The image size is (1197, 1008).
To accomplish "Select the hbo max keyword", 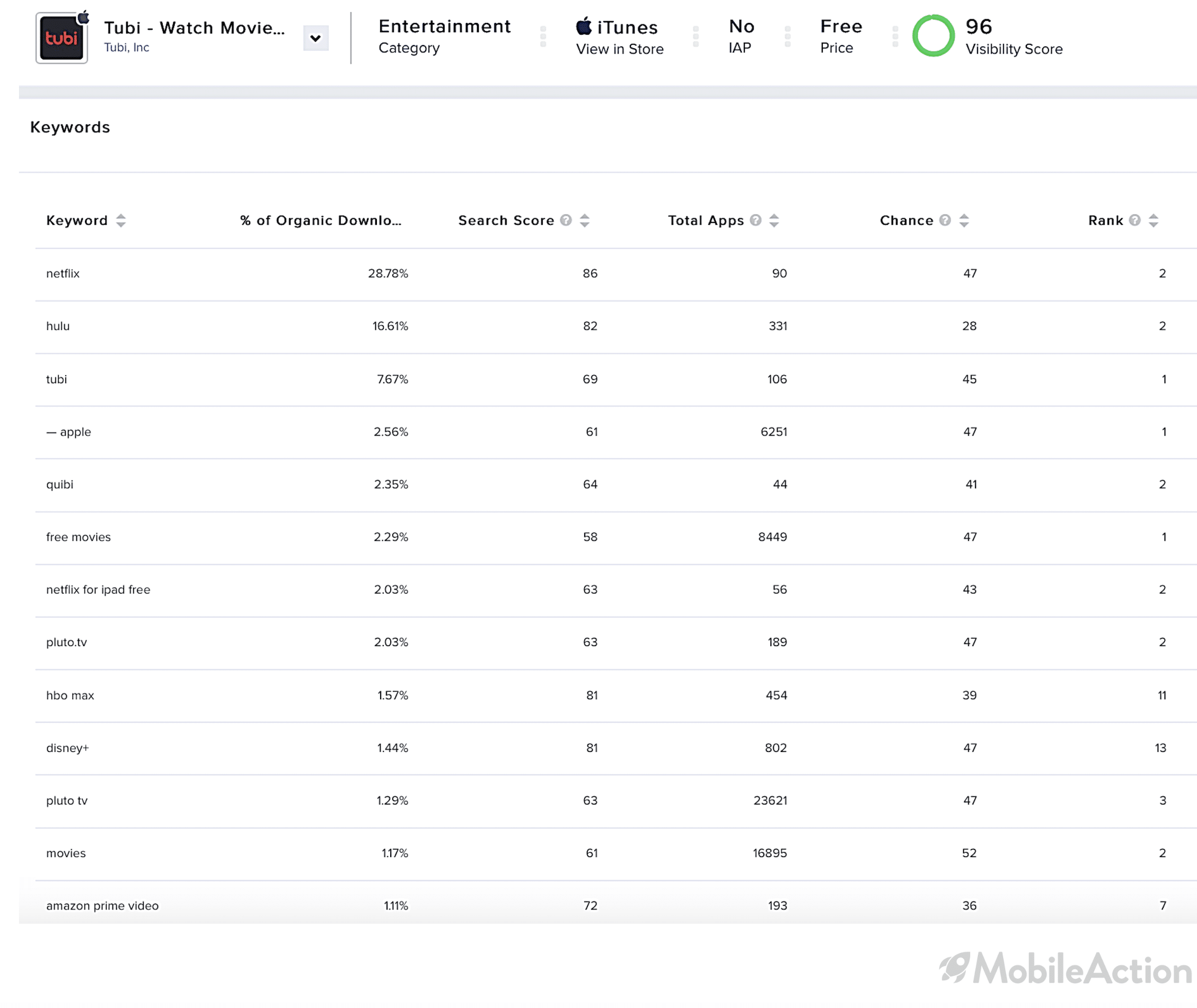I will pyautogui.click(x=70, y=695).
